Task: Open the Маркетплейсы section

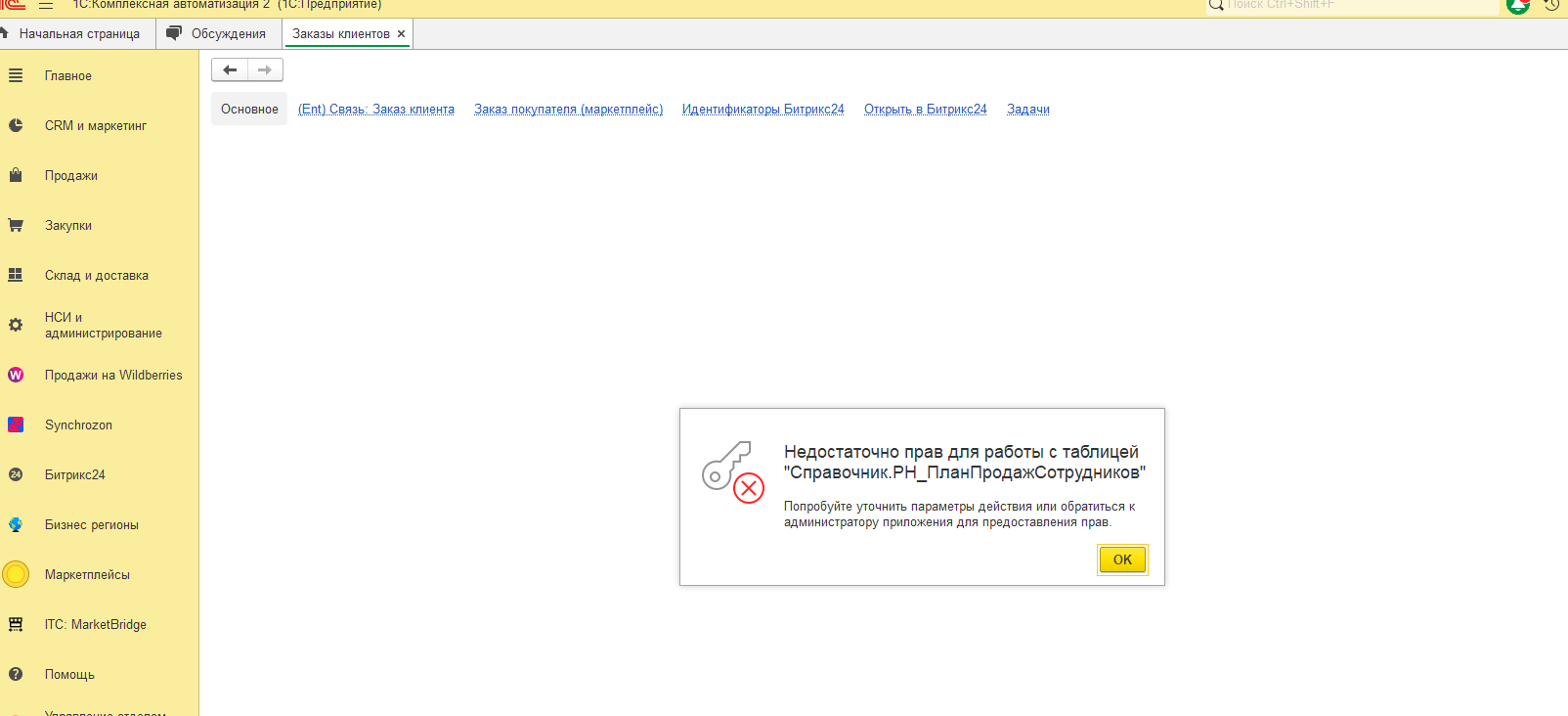Action: (87, 574)
